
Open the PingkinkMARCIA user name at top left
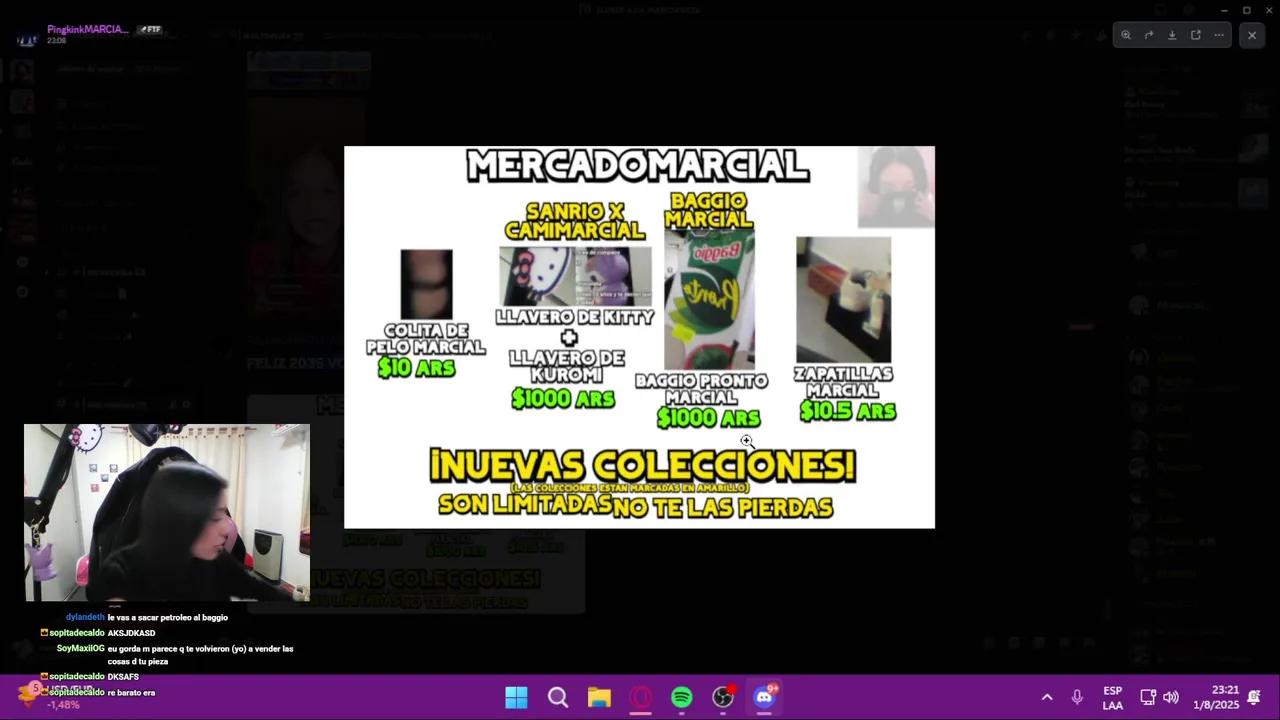point(87,29)
